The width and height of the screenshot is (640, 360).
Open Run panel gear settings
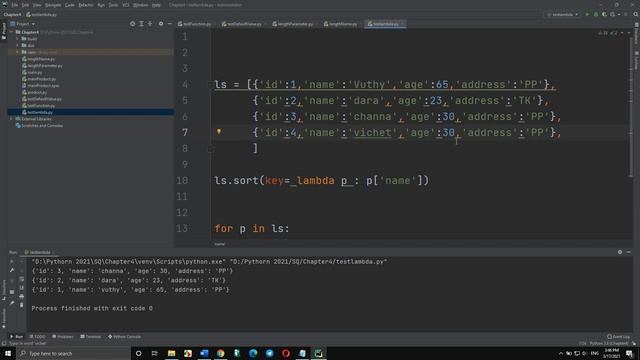pyautogui.click(x=620, y=252)
